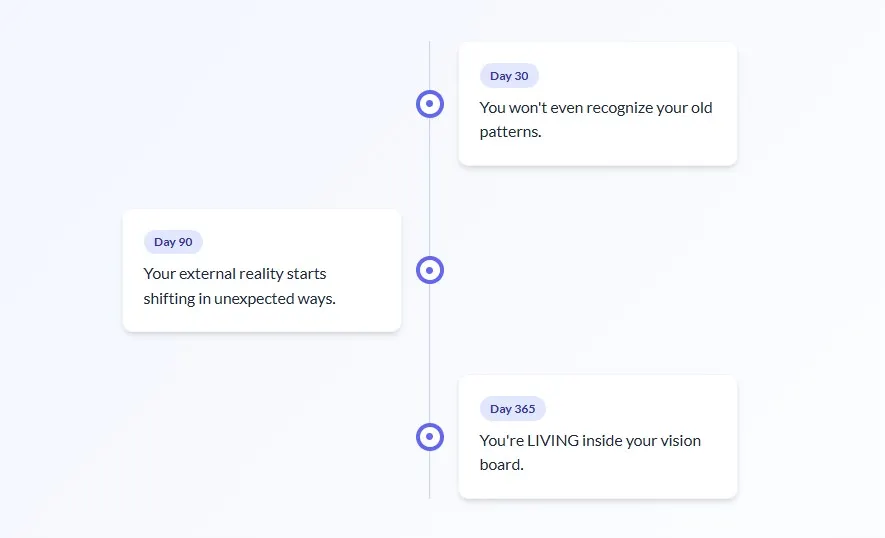Click the word 'board.' in Day 365 card
Screen dimensions: 885x538
[x=501, y=465]
